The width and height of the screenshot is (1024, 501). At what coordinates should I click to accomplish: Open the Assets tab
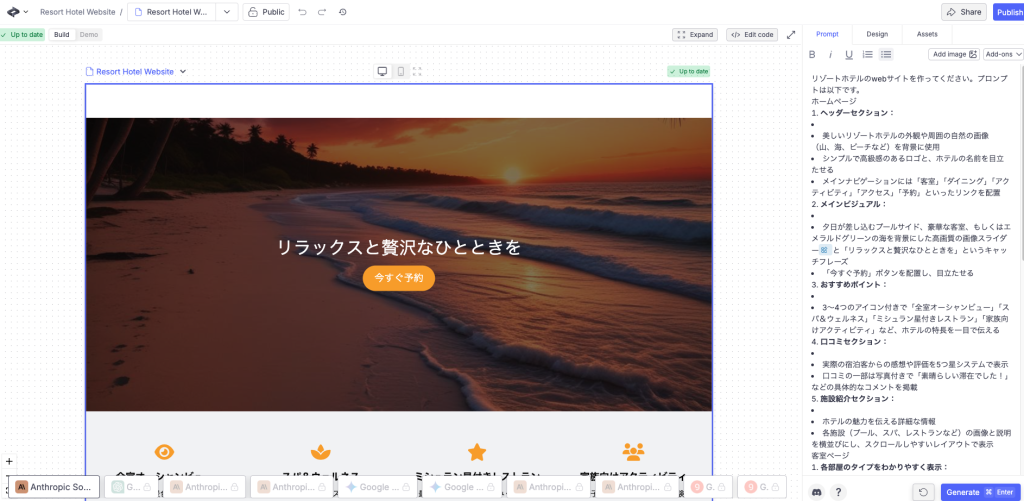pyautogui.click(x=927, y=34)
